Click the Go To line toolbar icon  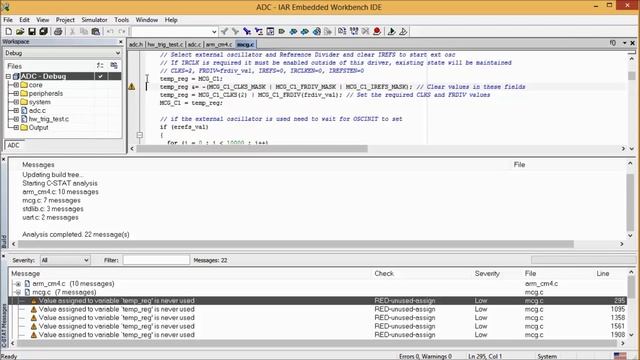click(x=270, y=31)
